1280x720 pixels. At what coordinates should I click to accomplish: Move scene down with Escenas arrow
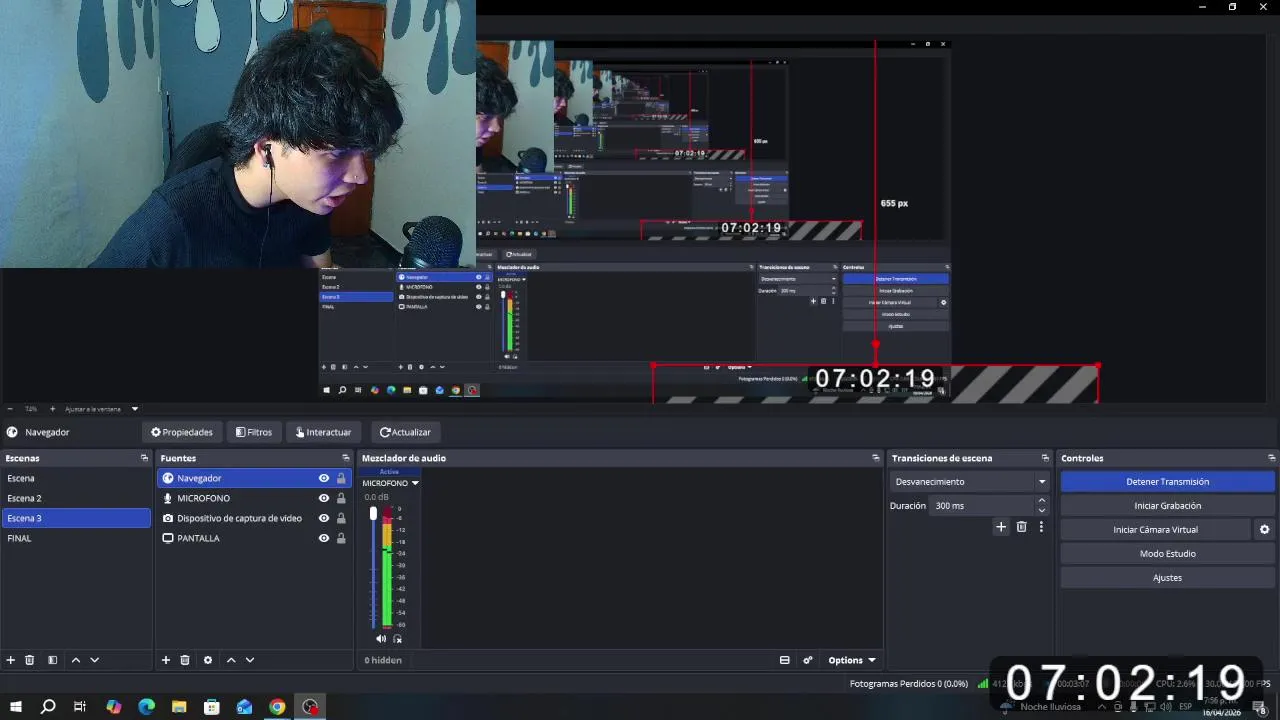tap(95, 660)
